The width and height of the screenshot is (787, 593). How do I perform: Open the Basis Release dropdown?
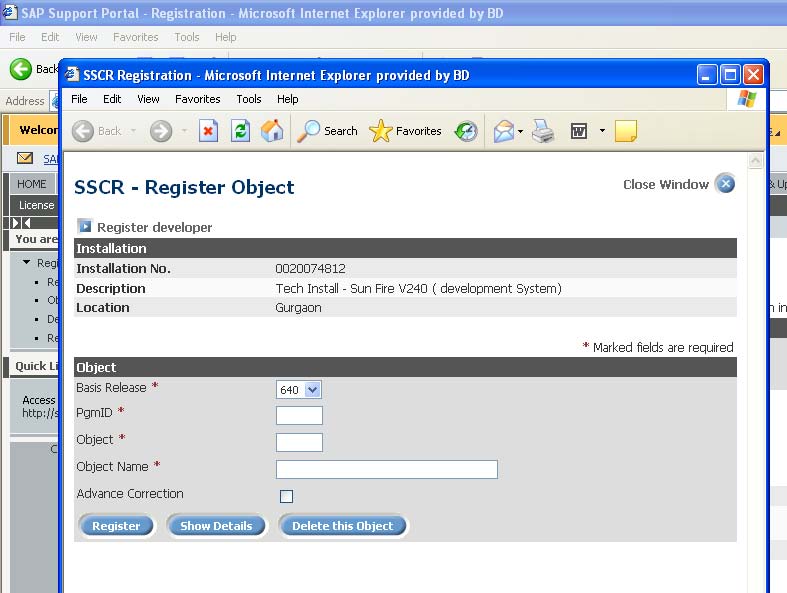[299, 390]
